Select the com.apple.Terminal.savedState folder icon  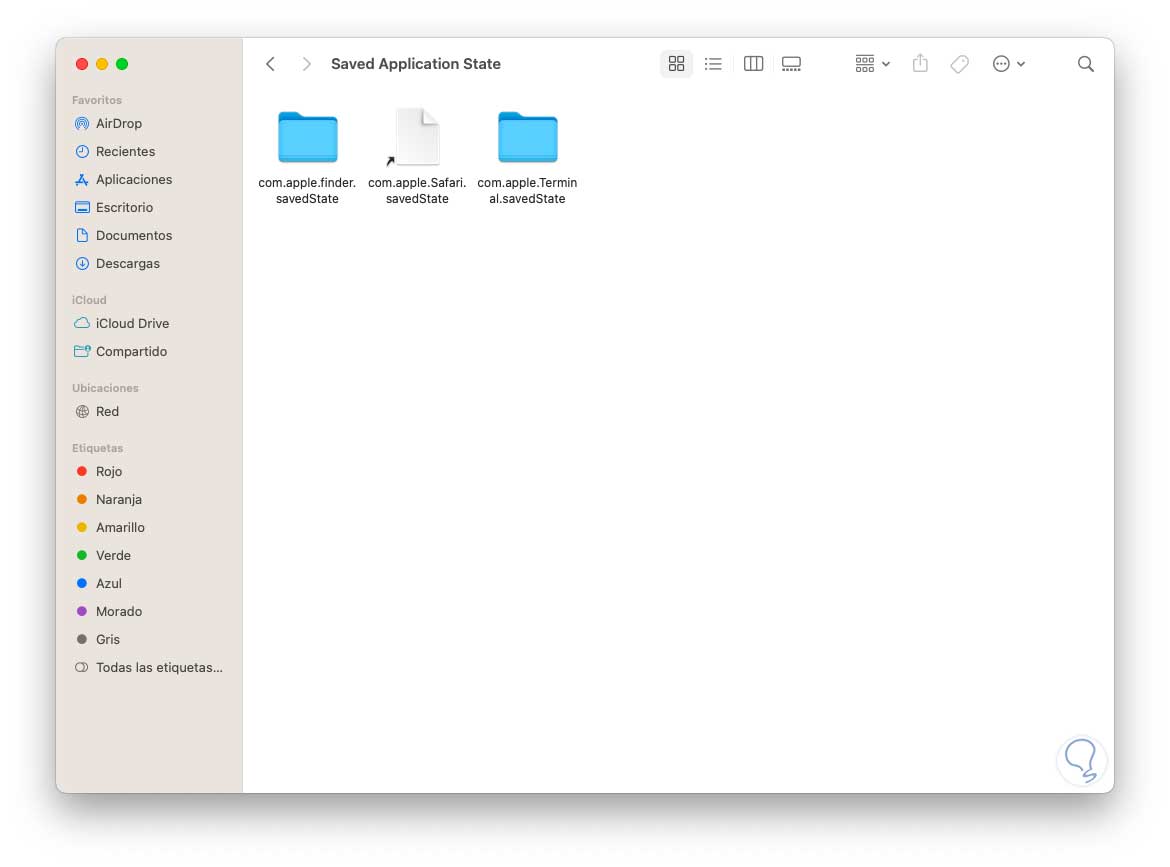pos(528,137)
